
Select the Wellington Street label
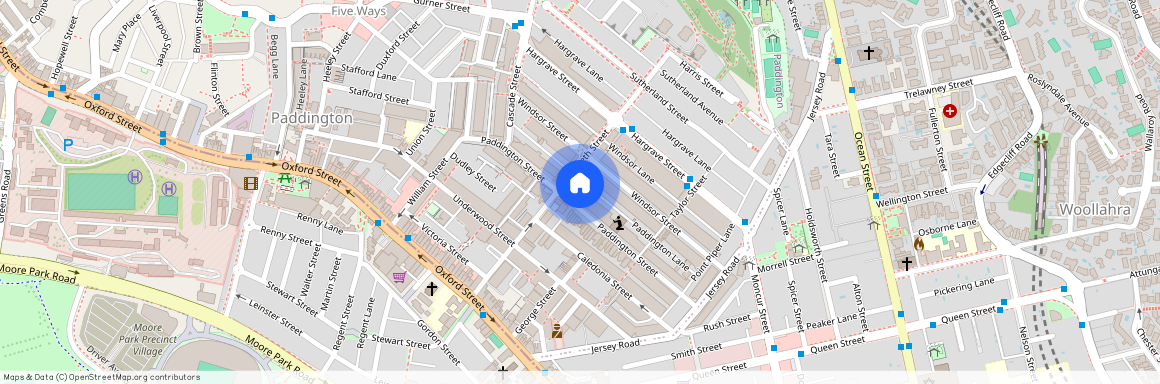911,198
